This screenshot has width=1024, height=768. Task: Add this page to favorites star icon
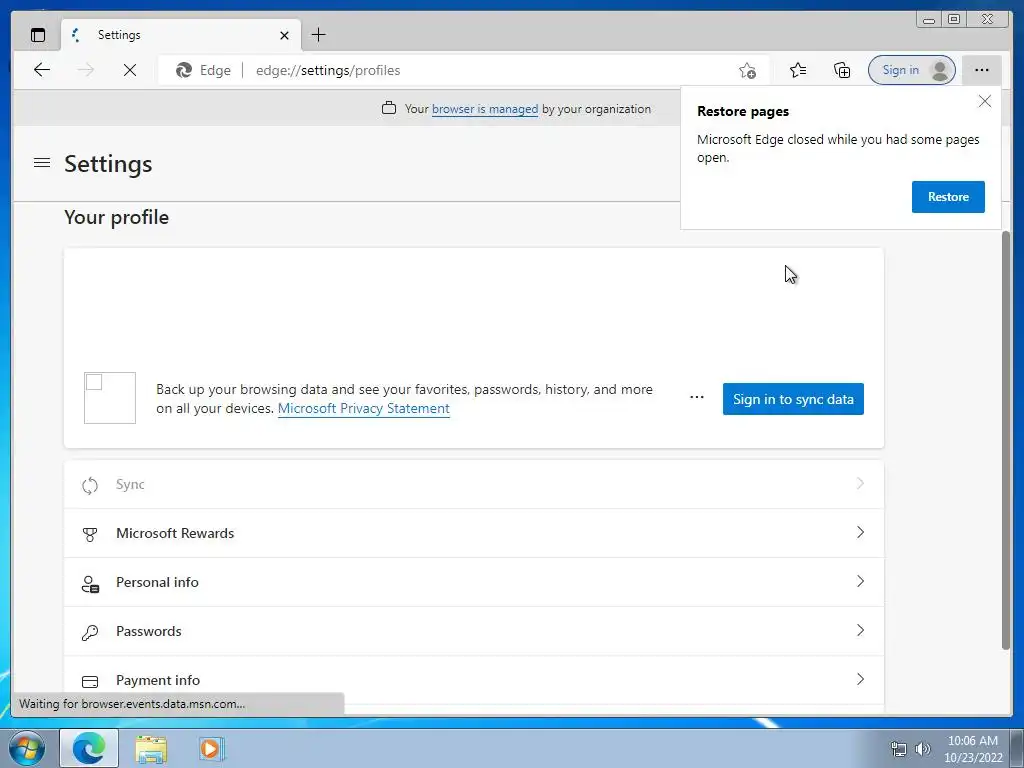point(747,70)
